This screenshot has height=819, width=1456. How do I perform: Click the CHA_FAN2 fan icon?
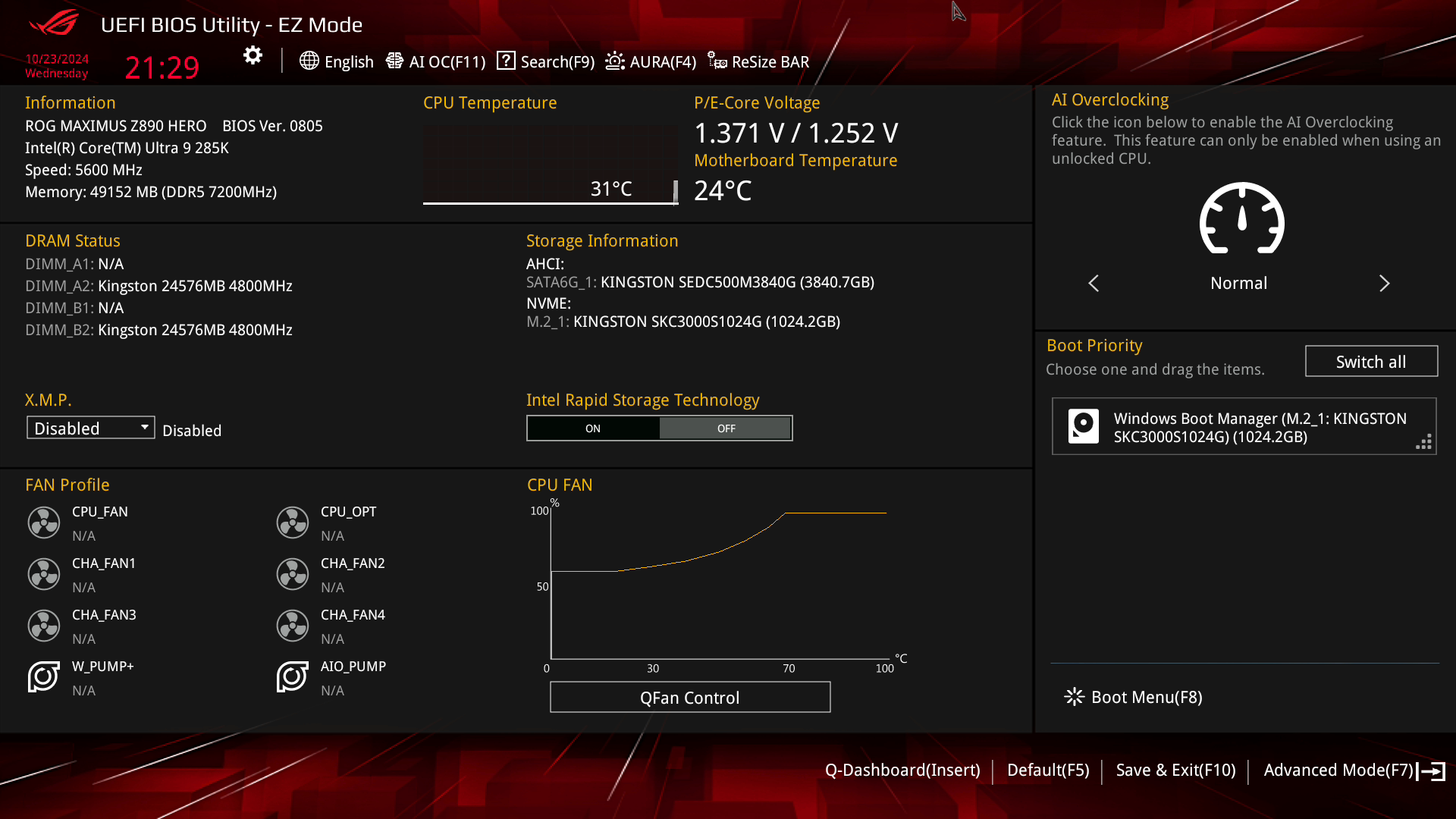[293, 574]
